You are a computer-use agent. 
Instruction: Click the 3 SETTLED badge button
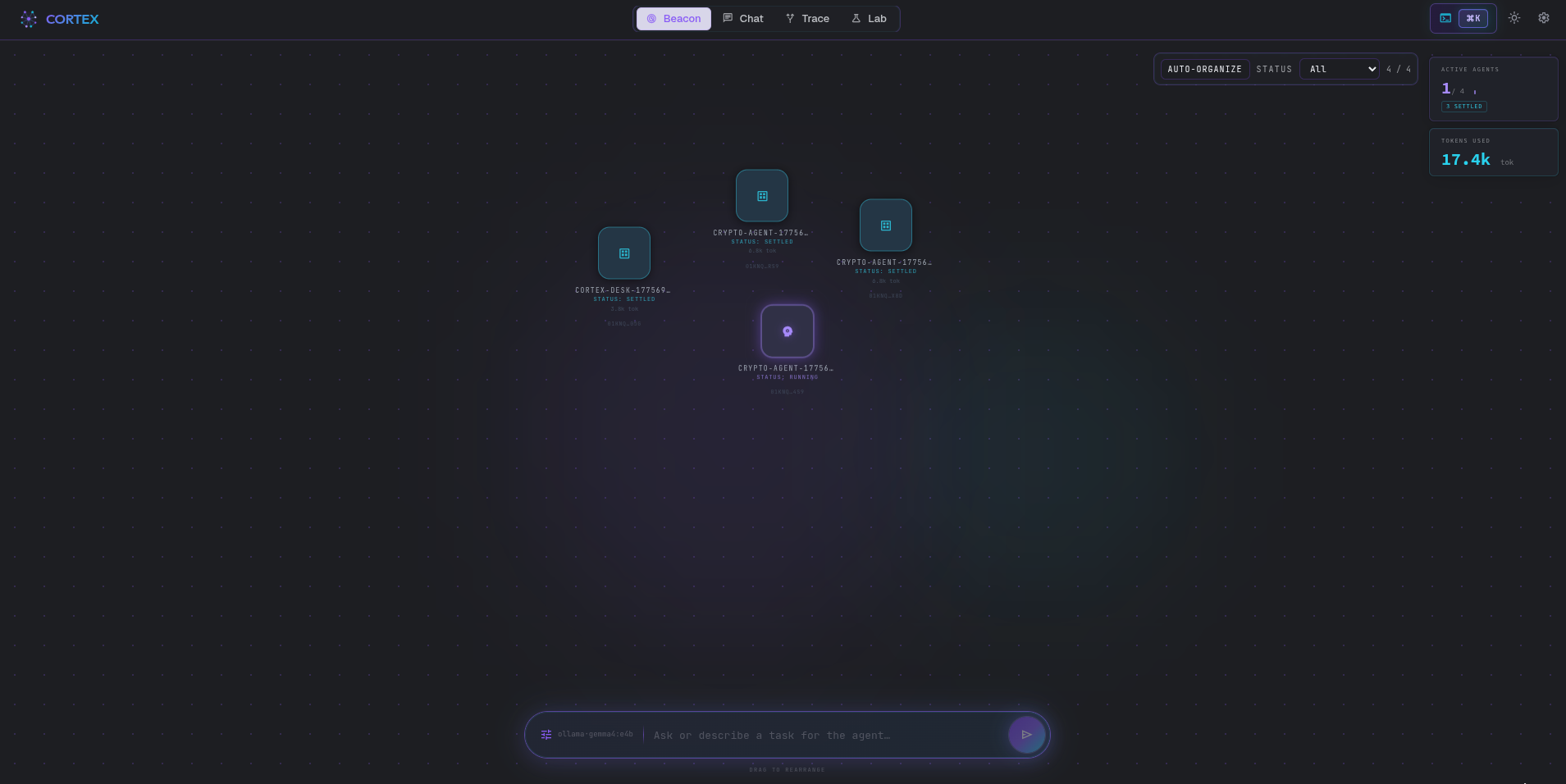point(1463,107)
